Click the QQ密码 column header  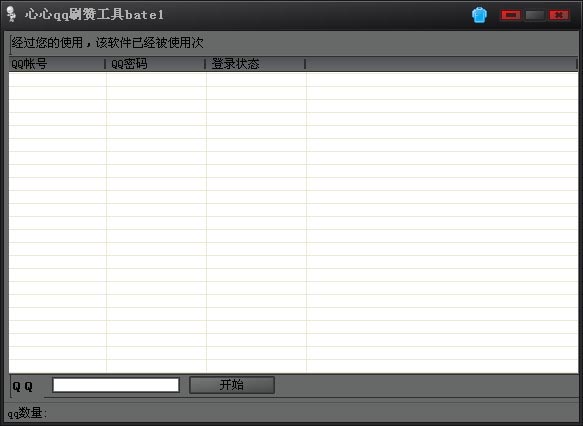click(156, 64)
